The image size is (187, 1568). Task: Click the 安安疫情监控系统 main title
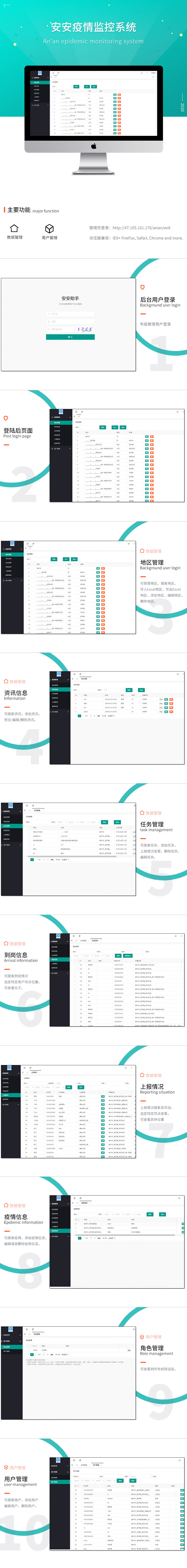[x=93, y=27]
